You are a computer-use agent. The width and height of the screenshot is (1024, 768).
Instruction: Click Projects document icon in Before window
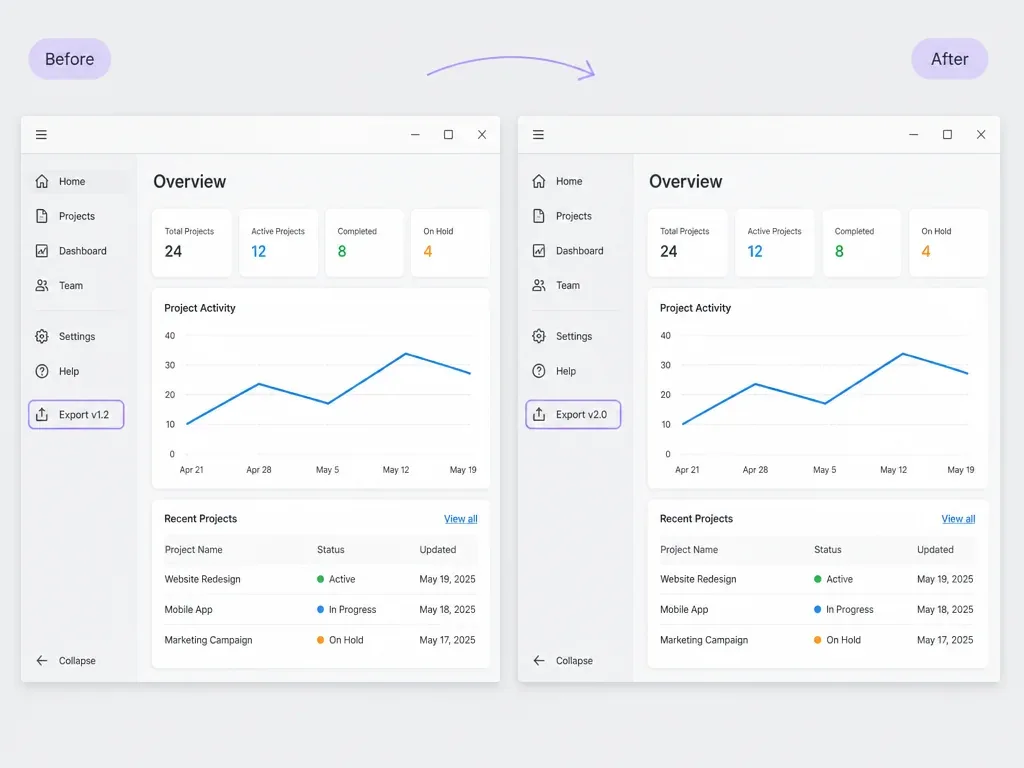(x=42, y=216)
